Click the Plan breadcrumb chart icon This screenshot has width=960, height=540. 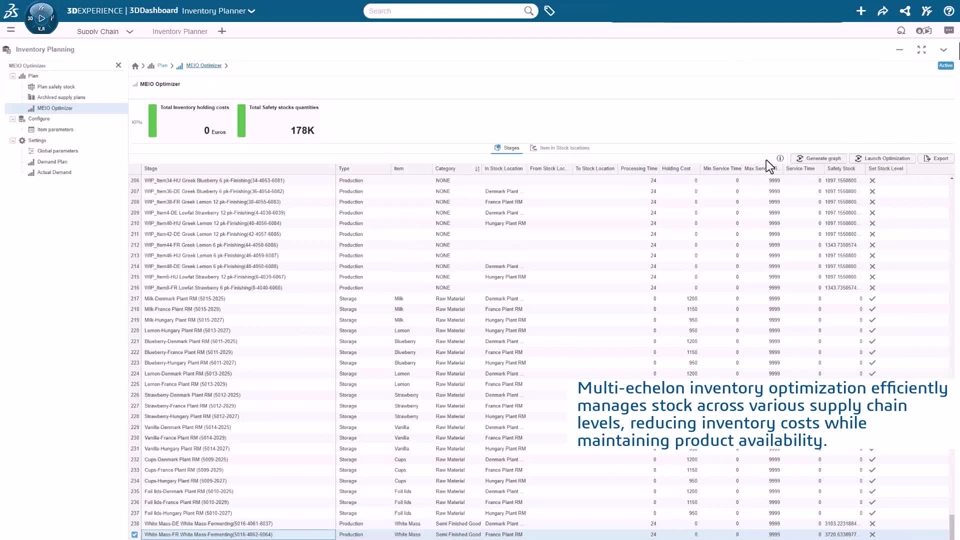coord(151,66)
